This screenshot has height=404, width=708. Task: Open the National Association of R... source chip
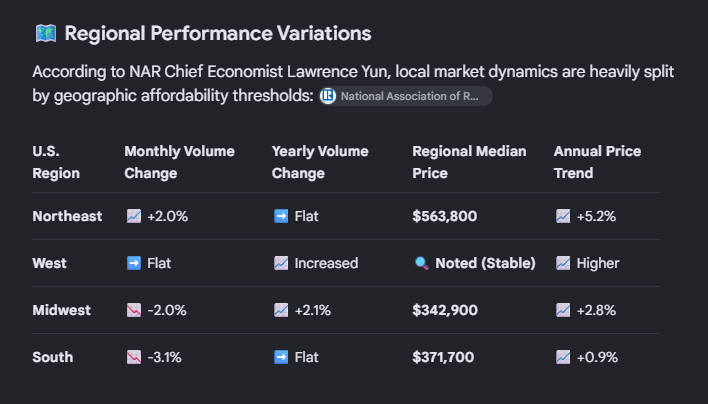(x=405, y=96)
